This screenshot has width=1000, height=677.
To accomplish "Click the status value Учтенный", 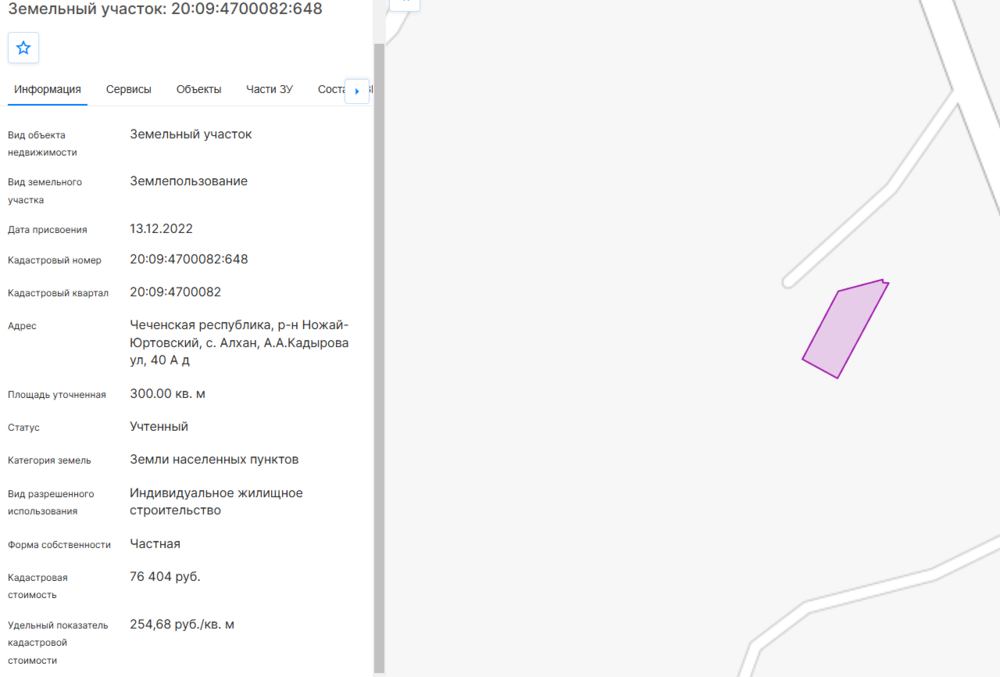I will pos(159,427).
